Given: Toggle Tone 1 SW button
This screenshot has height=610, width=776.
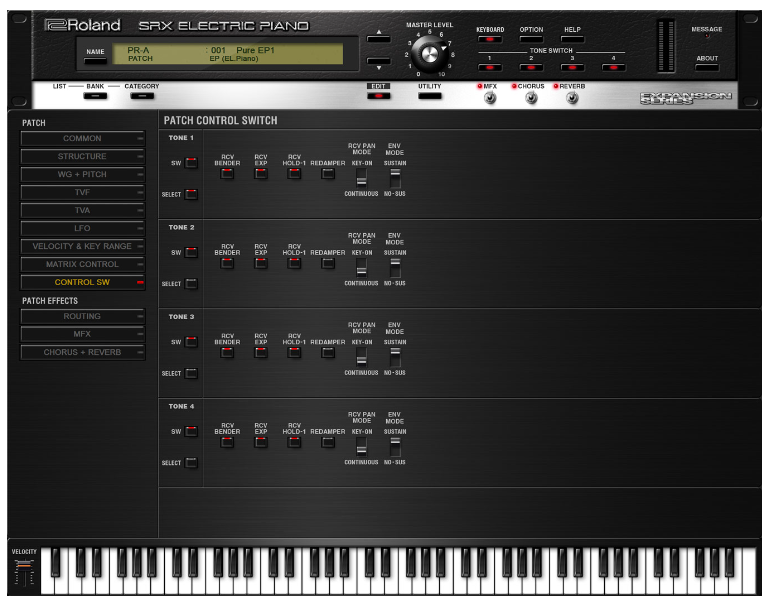Looking at the screenshot, I should pos(191,163).
